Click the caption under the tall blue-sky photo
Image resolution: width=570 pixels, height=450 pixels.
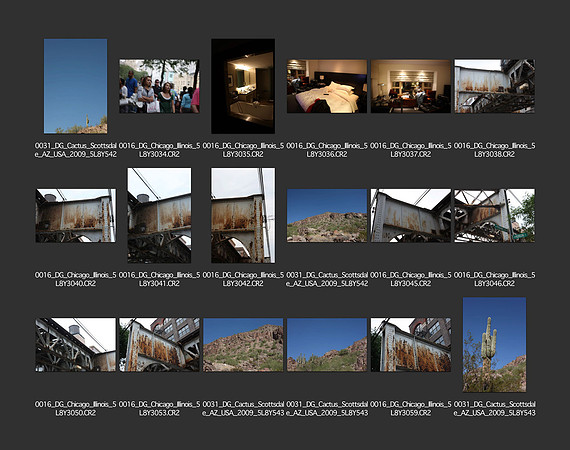[x=76, y=150]
